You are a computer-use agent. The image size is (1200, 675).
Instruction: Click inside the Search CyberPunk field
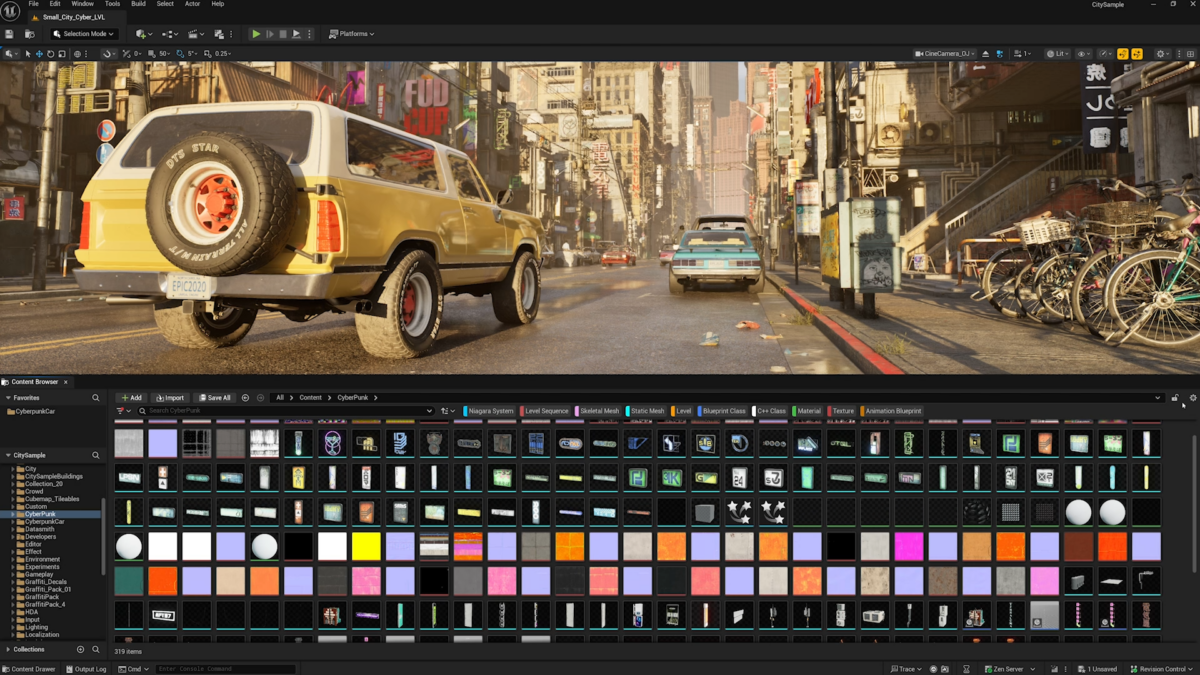pos(285,411)
